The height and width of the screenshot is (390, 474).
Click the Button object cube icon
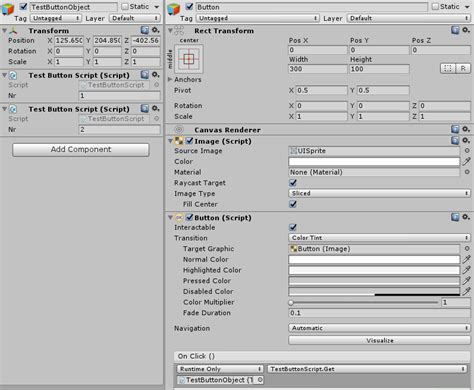(x=174, y=9)
